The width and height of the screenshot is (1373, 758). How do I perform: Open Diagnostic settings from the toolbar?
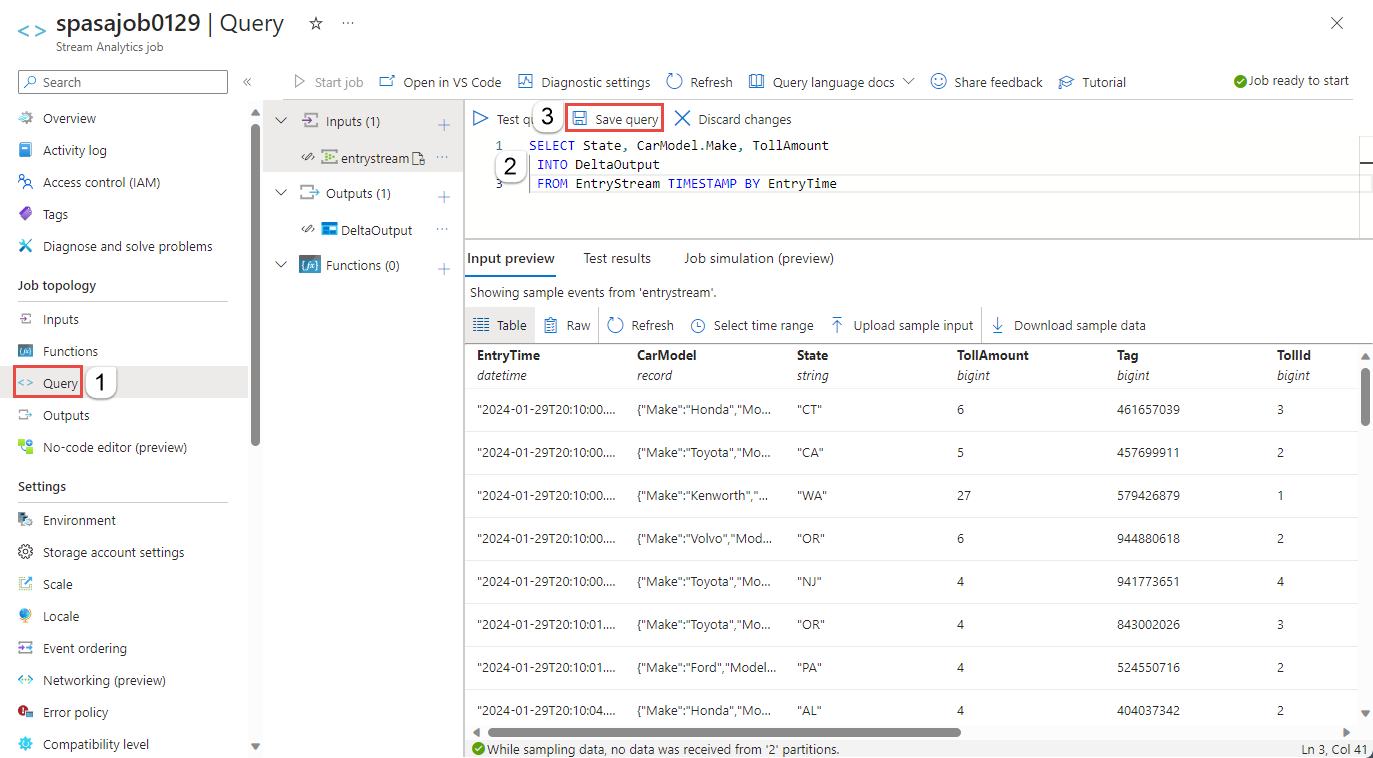click(x=584, y=81)
